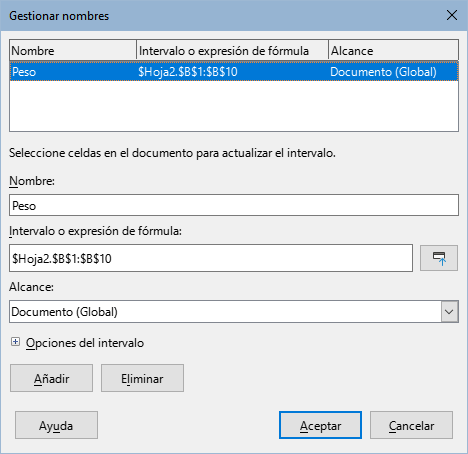Screen dimensions: 468x454
Task: Sort by the Nombre column header
Action: pyautogui.click(x=73, y=51)
